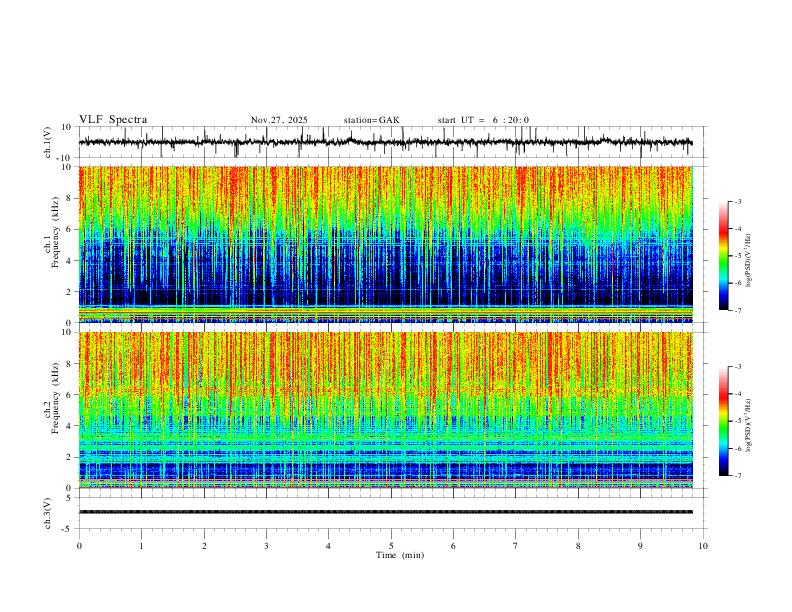
Task: Click the 'ch.3(V)' axis label
Action: [x=48, y=513]
